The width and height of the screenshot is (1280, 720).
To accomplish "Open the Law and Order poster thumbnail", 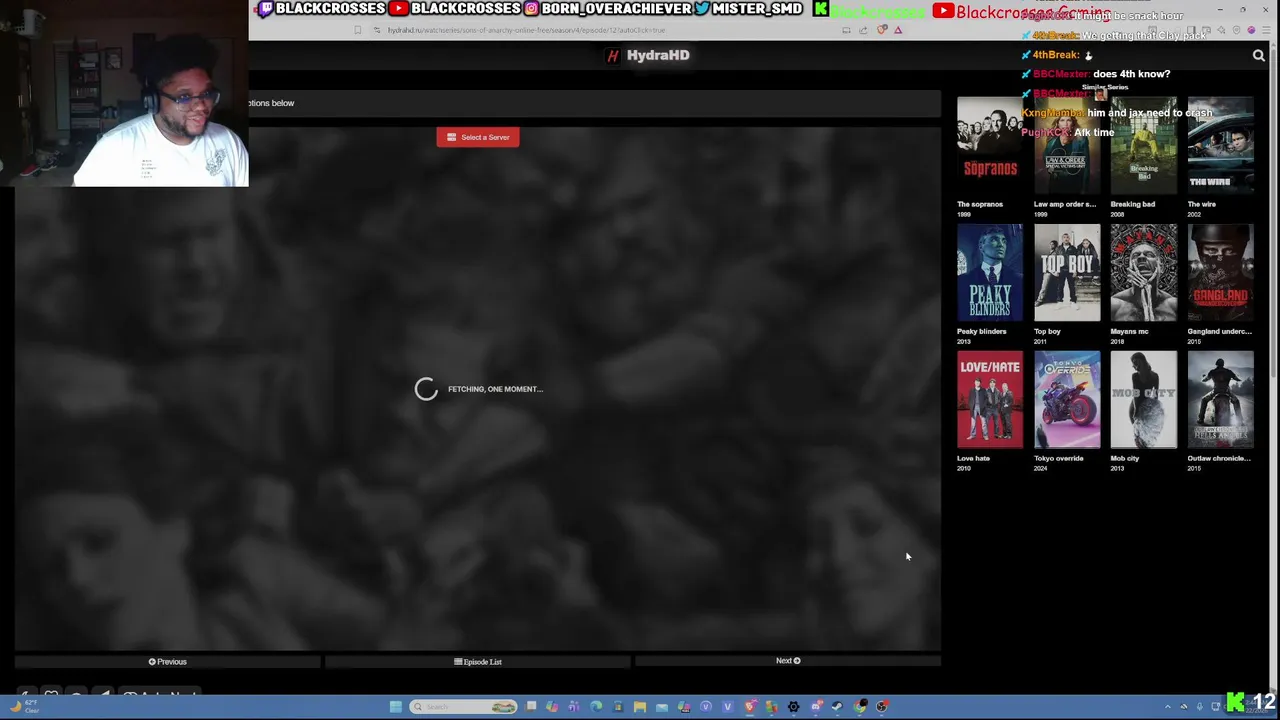I will point(1067,146).
